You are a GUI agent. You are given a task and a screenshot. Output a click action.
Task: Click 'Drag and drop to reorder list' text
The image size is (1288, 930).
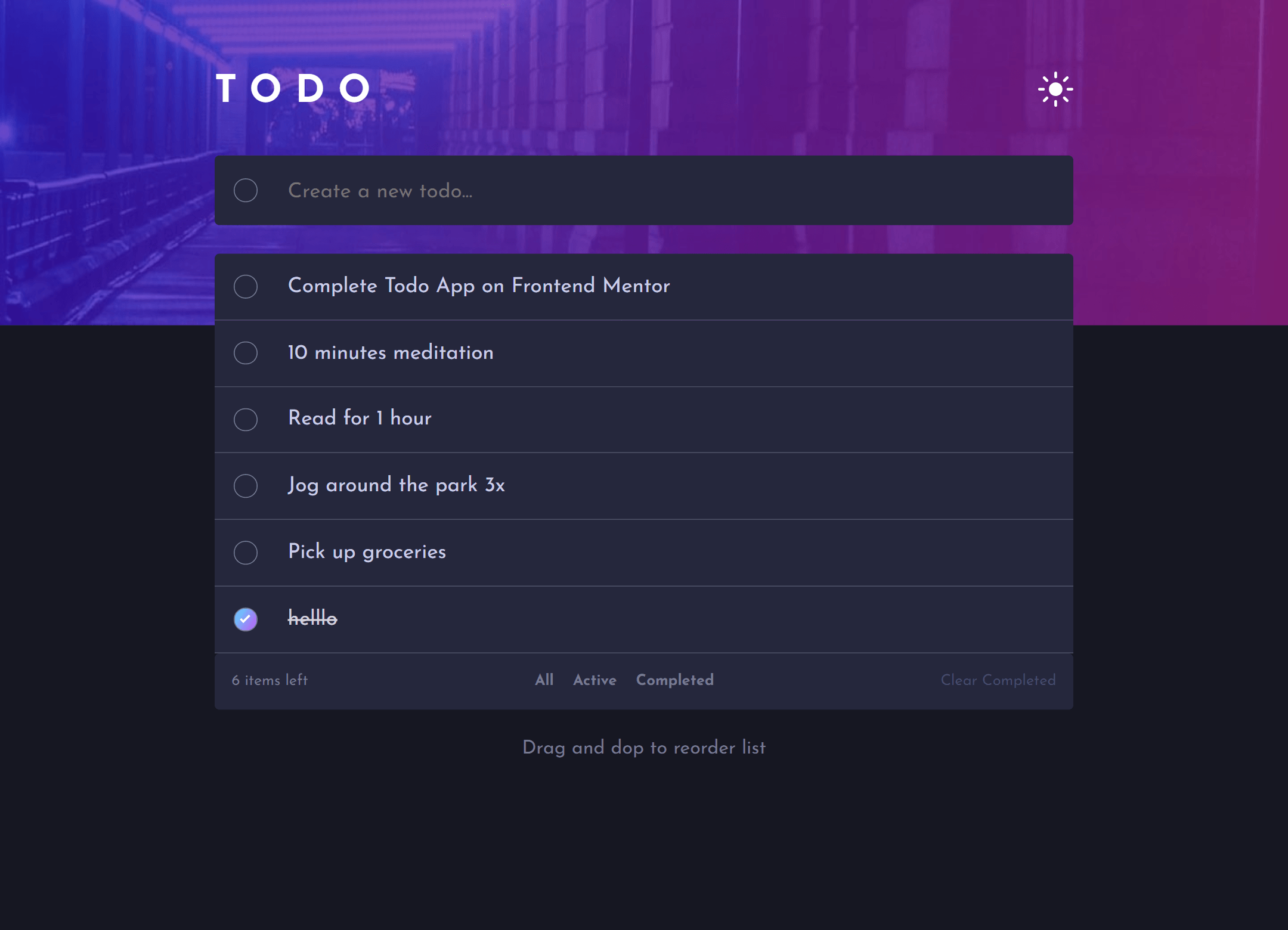click(644, 748)
